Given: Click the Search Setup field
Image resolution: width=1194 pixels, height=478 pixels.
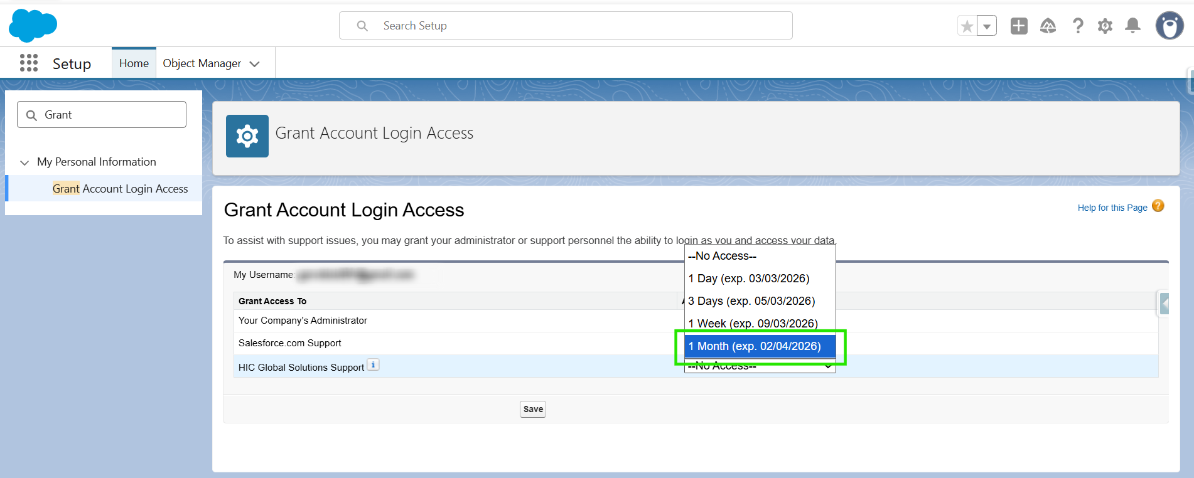Looking at the screenshot, I should [x=566, y=26].
